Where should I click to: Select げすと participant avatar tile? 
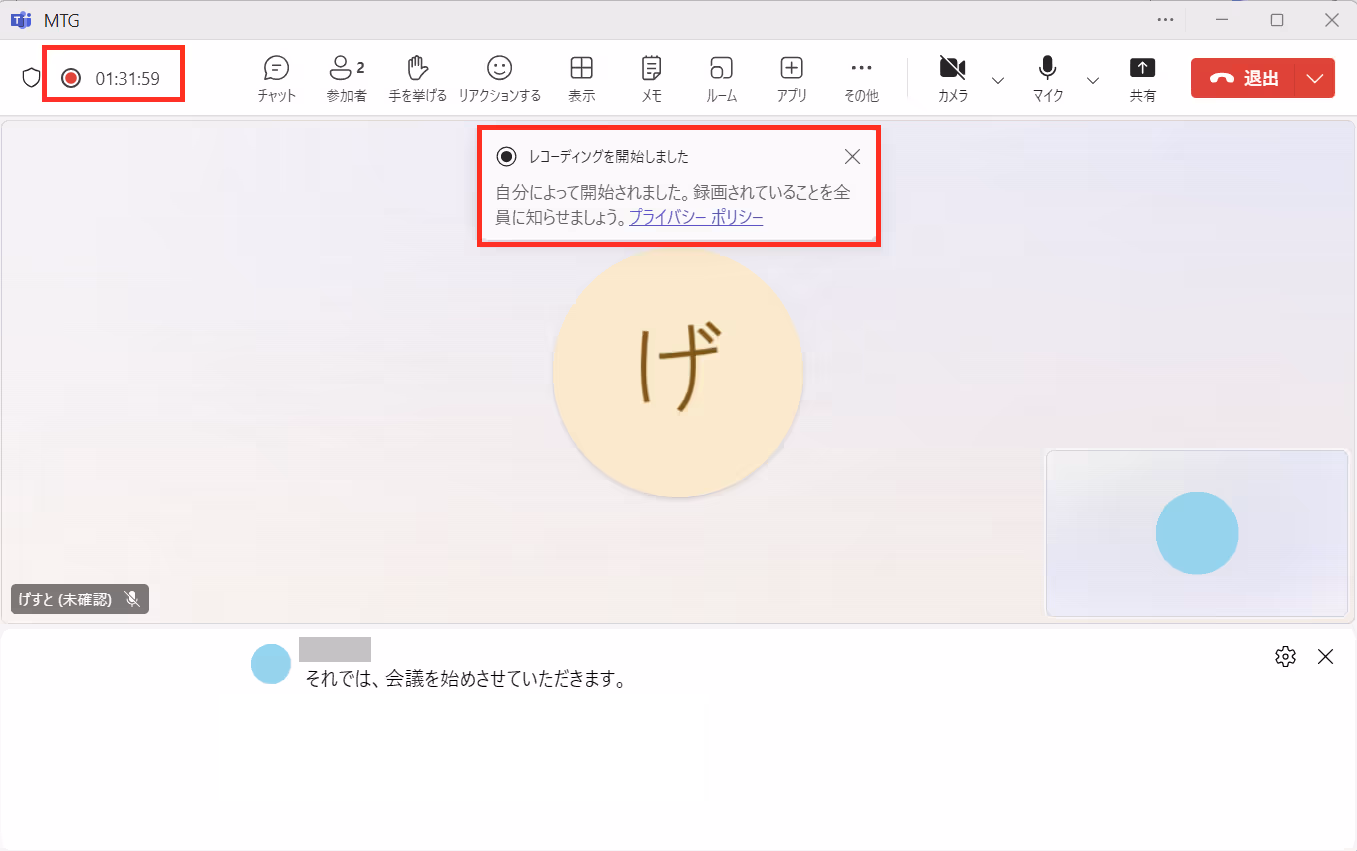coord(678,372)
